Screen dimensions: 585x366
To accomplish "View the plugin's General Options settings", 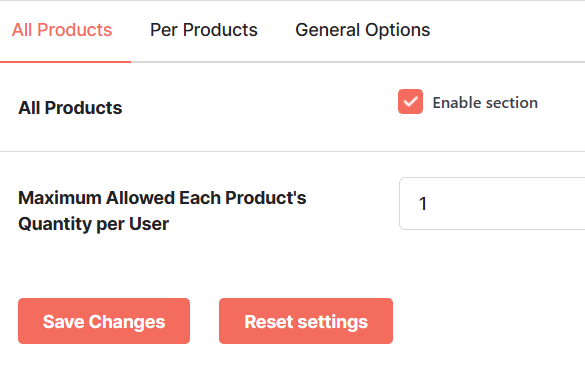I will (x=363, y=30).
